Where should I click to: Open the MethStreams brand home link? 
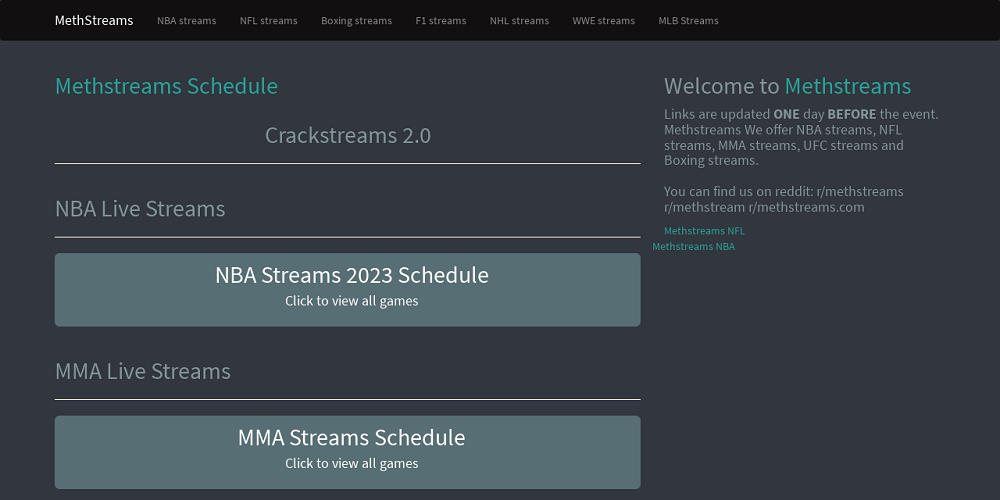(94, 20)
